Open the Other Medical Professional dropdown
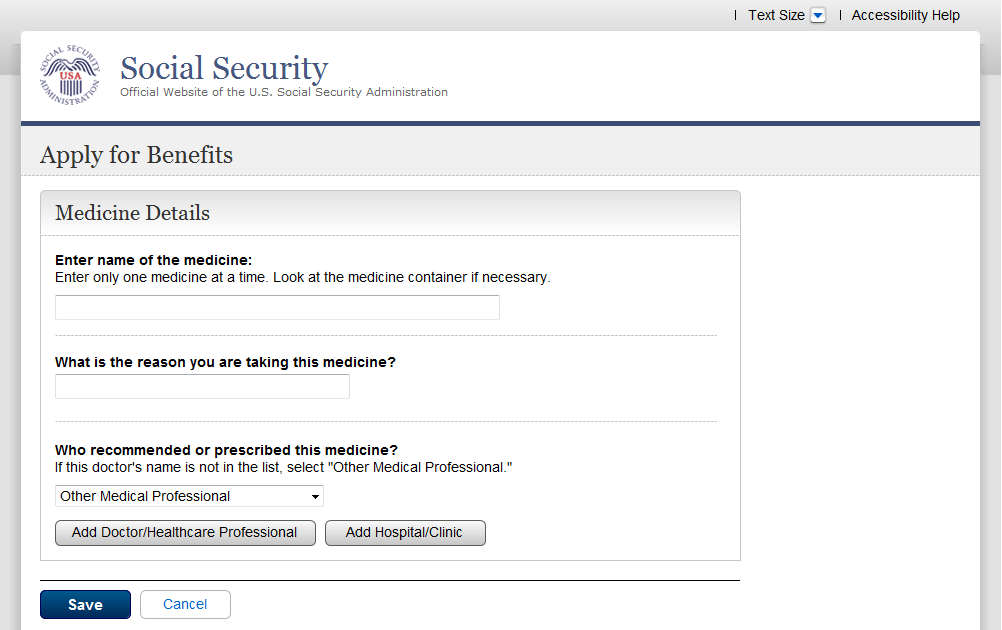Viewport: 1002px width, 630px height. click(x=189, y=496)
